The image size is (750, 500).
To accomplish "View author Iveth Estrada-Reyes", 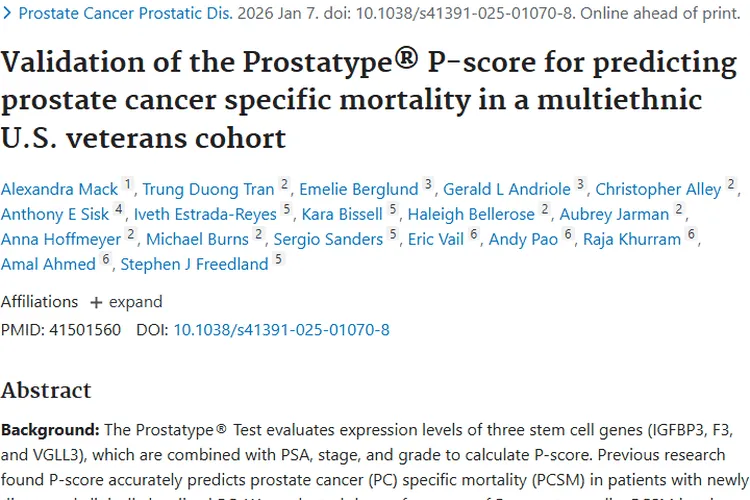I will [204, 214].
